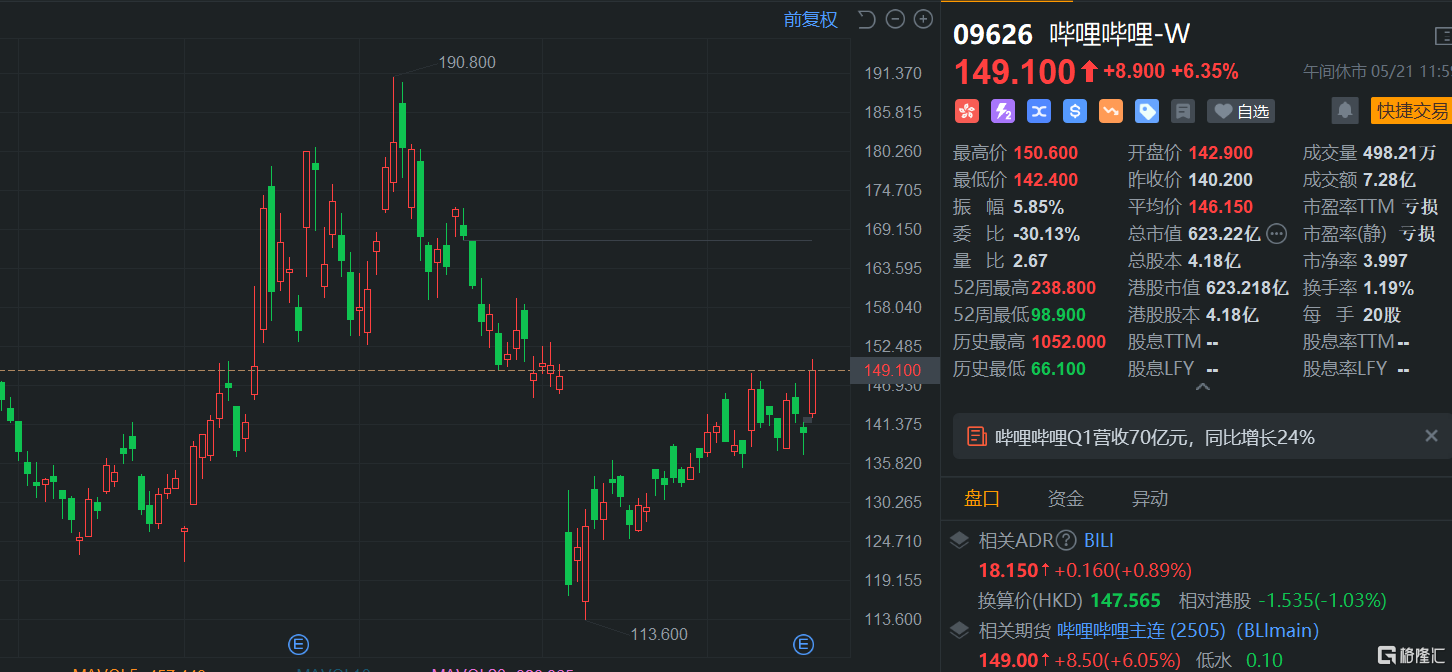Image resolution: width=1452 pixels, height=672 pixels.
Task: Click the 市净率 3.997 value
Action: click(1385, 261)
